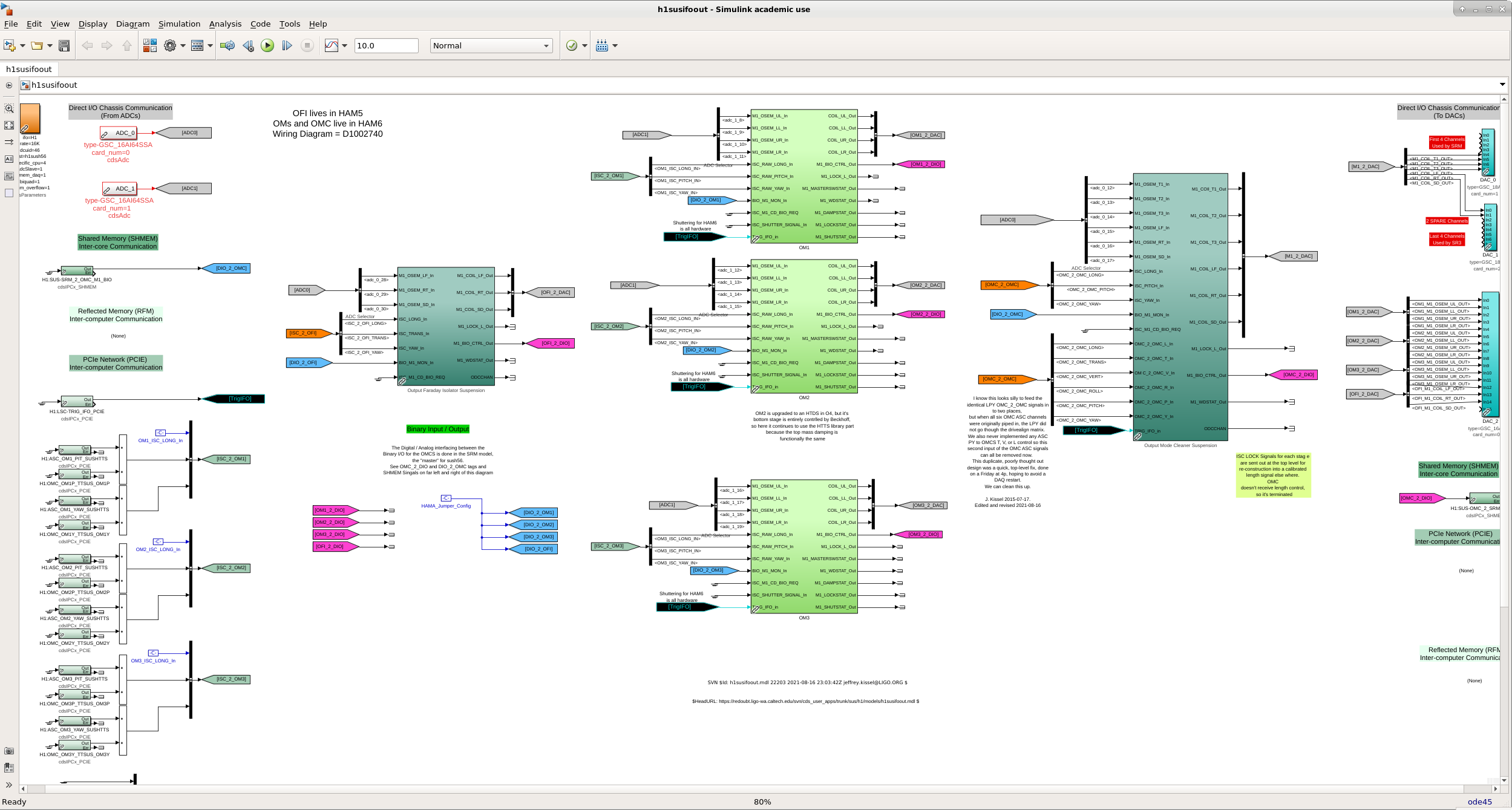
Task: Select the Image palette tool
Action: tap(9, 176)
